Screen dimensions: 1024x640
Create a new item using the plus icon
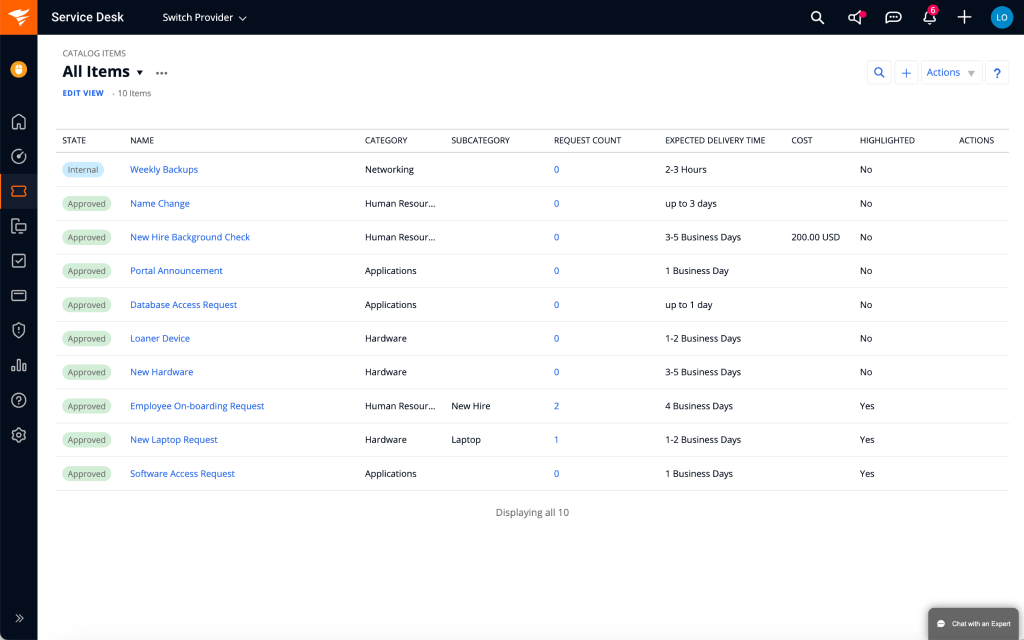coord(964,17)
